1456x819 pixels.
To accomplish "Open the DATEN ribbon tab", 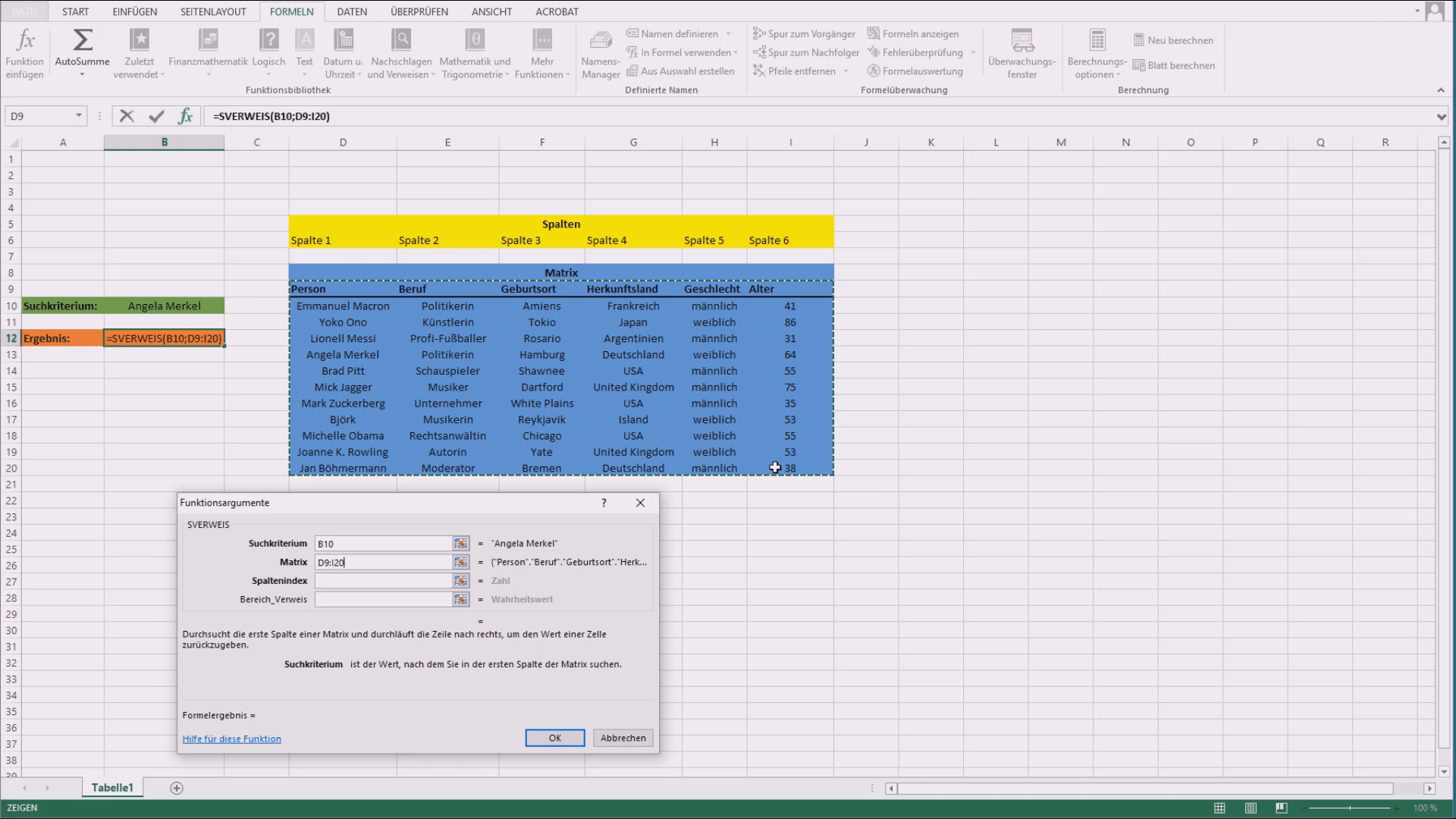I will coord(352,11).
